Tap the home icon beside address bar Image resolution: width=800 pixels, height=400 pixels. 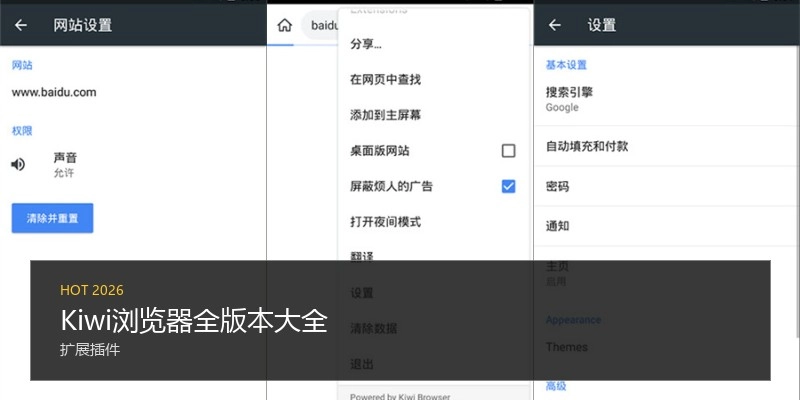(x=284, y=25)
